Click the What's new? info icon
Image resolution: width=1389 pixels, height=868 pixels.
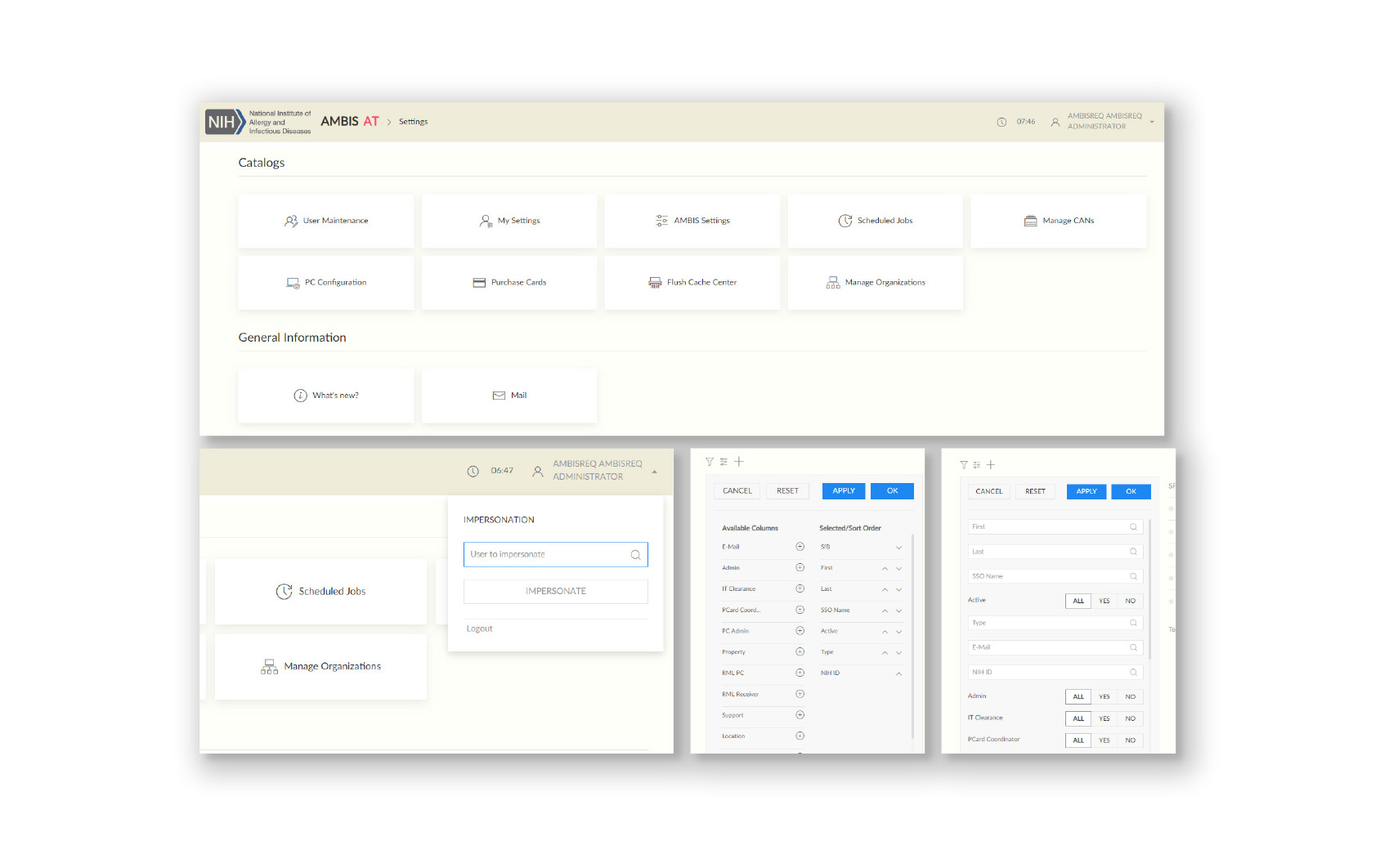coord(300,396)
